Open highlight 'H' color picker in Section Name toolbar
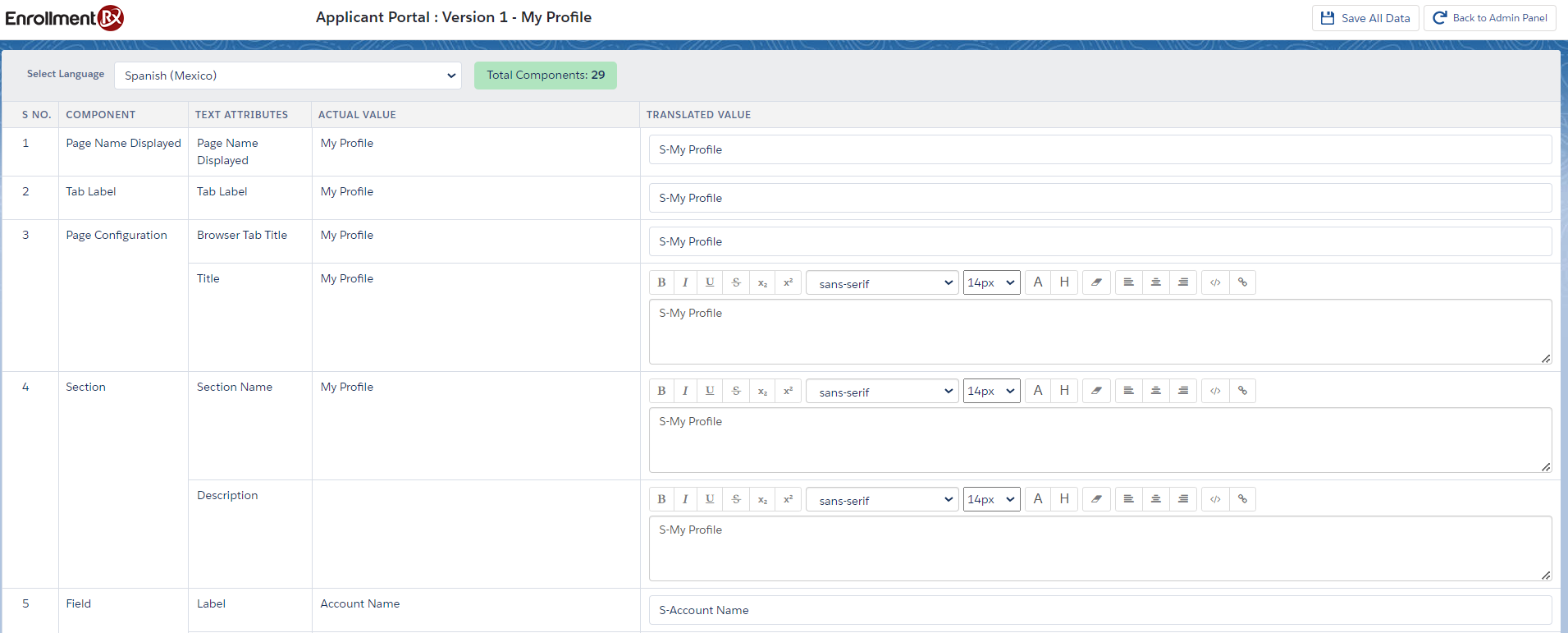Image resolution: width=1568 pixels, height=633 pixels. point(1064,391)
